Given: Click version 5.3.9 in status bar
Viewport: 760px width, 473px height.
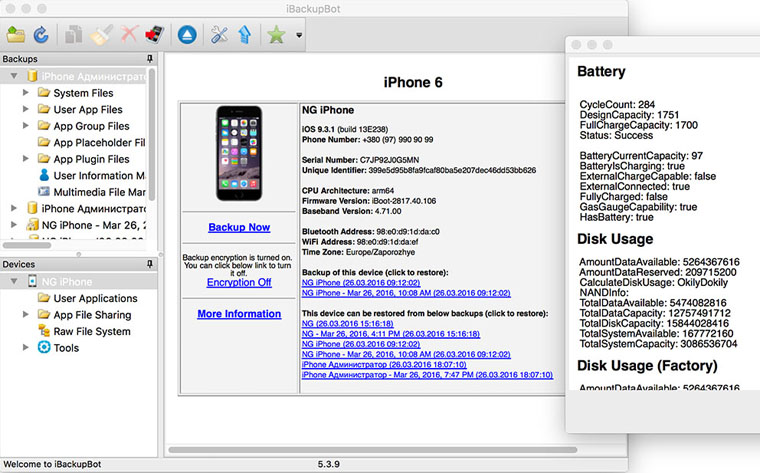Looking at the screenshot, I should [329, 464].
